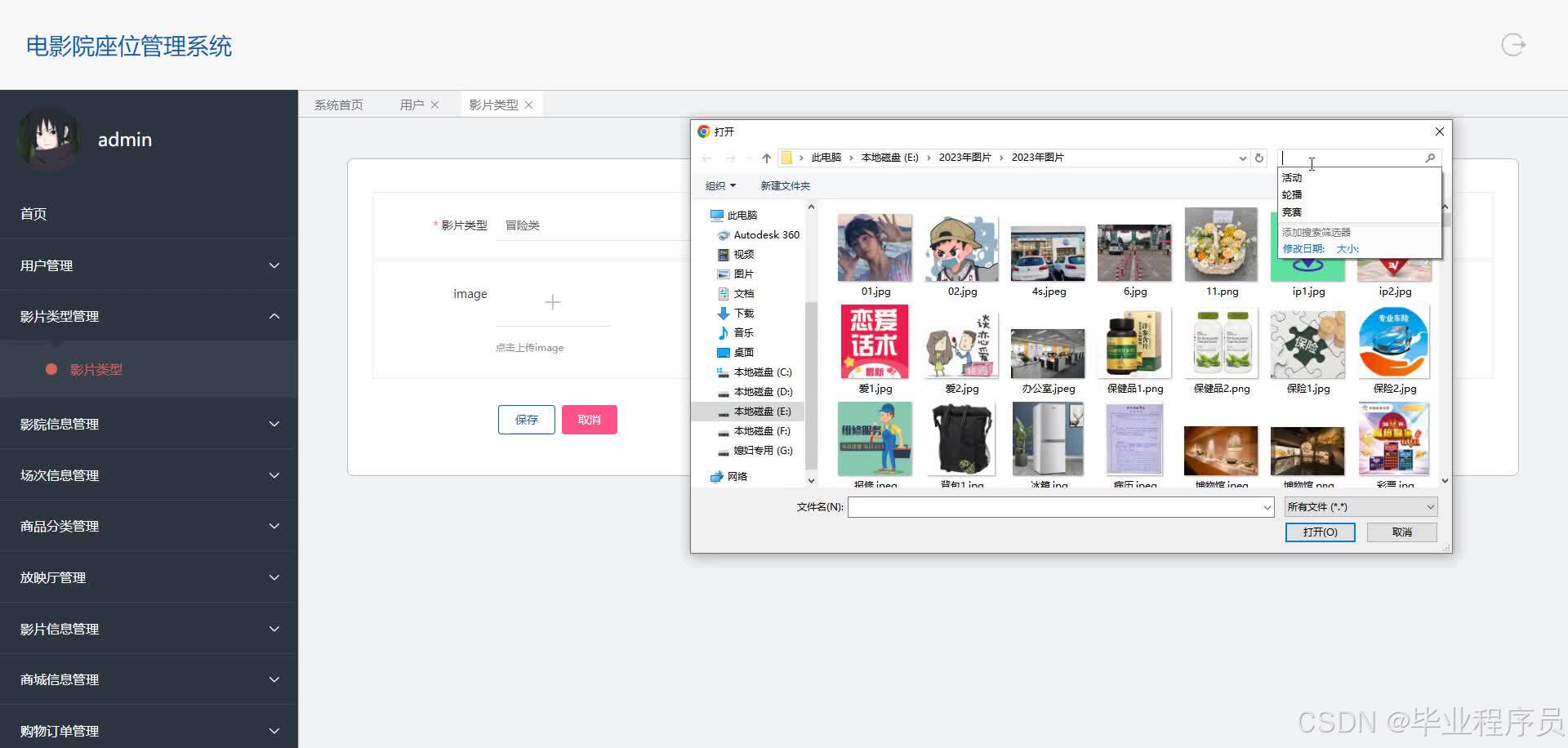1568x748 pixels.
Task: Expand the 影院信息管理 sidebar menu
Action: [x=149, y=424]
